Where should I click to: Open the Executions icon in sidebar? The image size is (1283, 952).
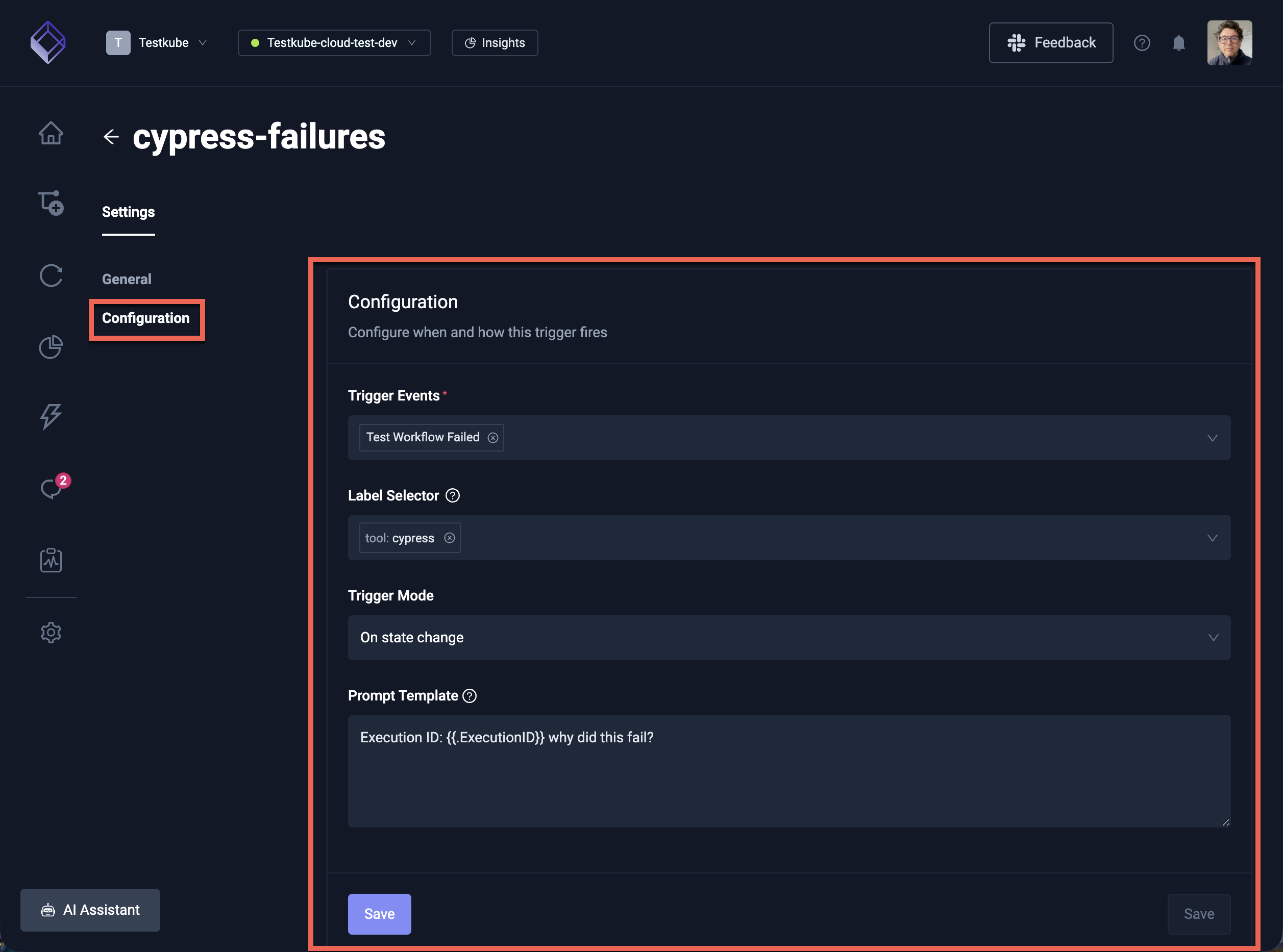point(51,276)
